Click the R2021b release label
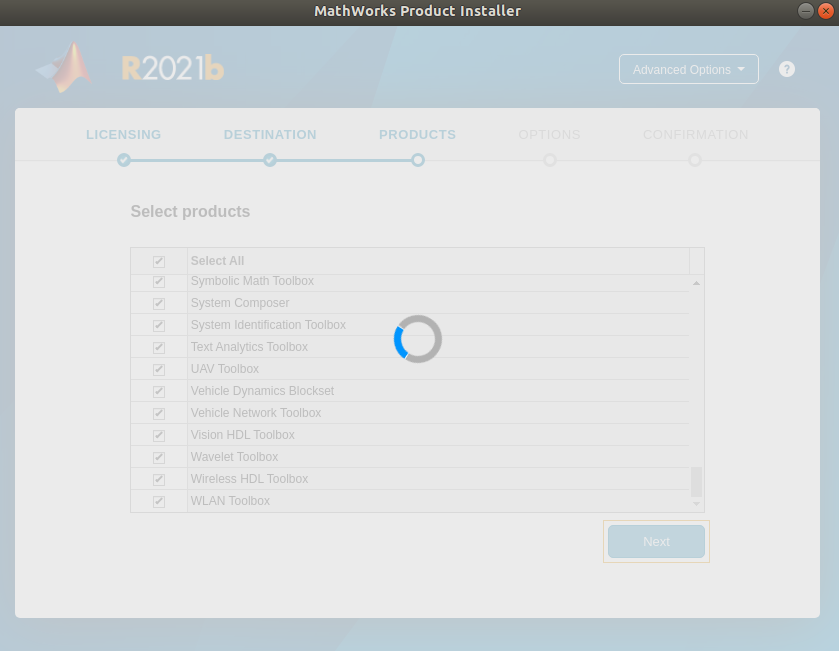839x651 pixels. (x=172, y=68)
